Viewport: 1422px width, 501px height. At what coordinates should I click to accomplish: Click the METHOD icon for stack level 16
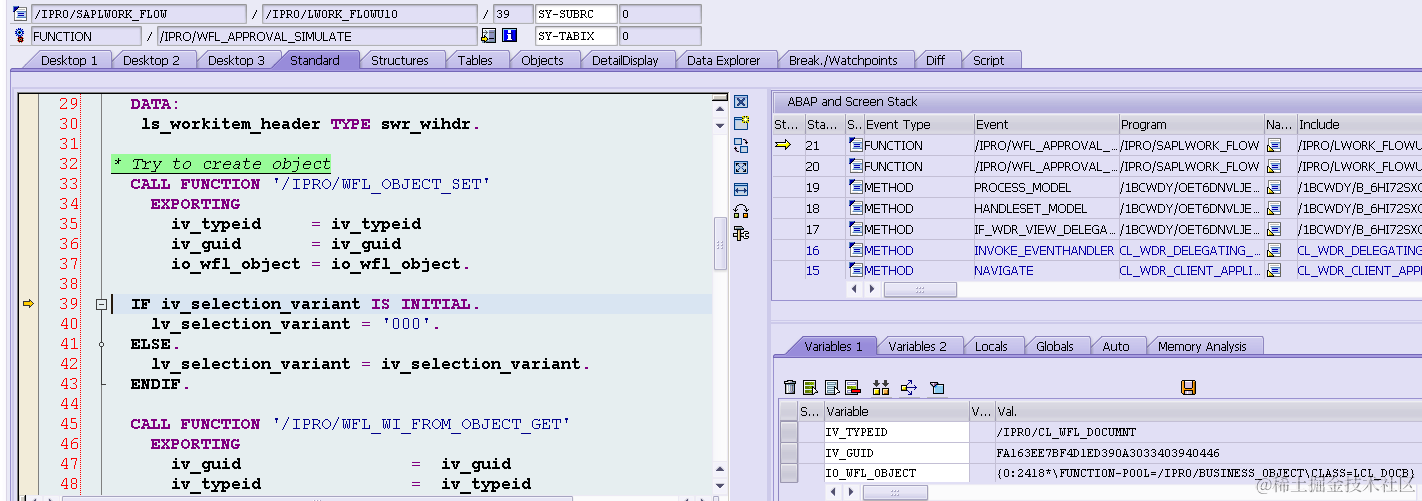856,250
